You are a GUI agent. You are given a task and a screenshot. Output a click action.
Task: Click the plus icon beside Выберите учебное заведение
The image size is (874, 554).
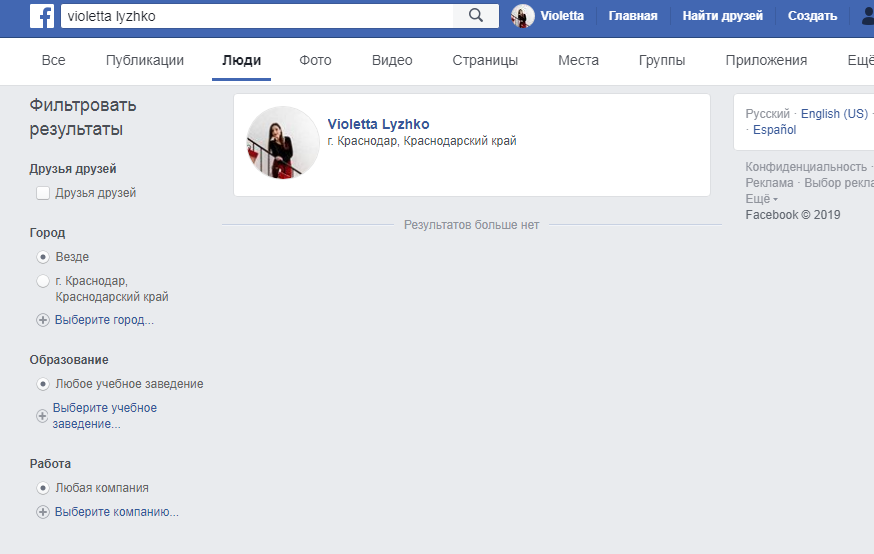click(x=42, y=416)
